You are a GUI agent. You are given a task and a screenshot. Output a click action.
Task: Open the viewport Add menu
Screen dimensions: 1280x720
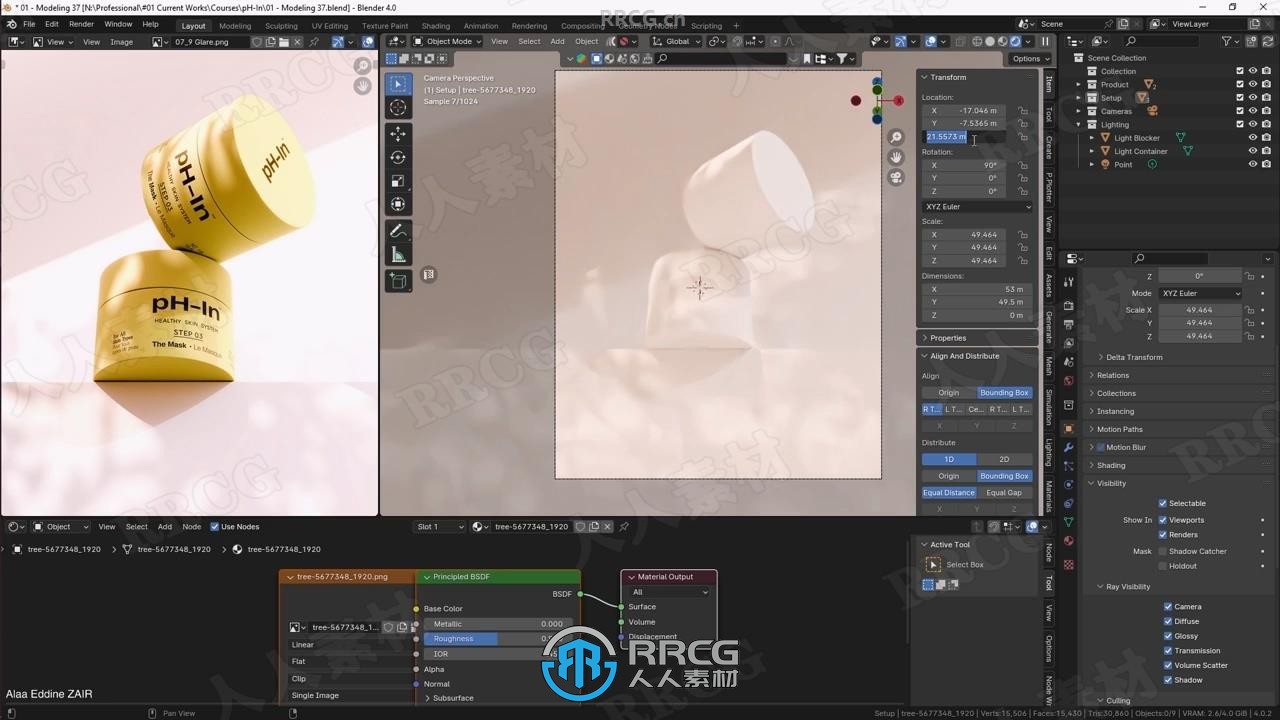point(557,41)
